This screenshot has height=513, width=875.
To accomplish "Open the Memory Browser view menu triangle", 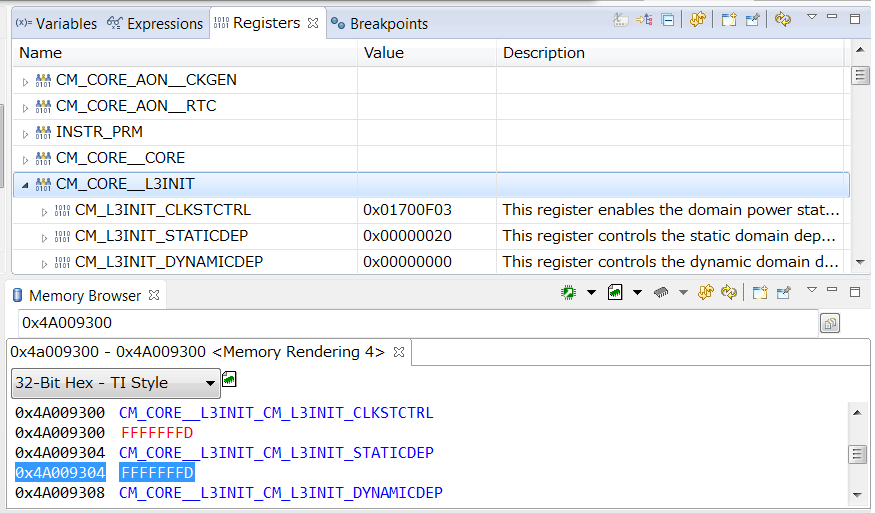I will (812, 290).
